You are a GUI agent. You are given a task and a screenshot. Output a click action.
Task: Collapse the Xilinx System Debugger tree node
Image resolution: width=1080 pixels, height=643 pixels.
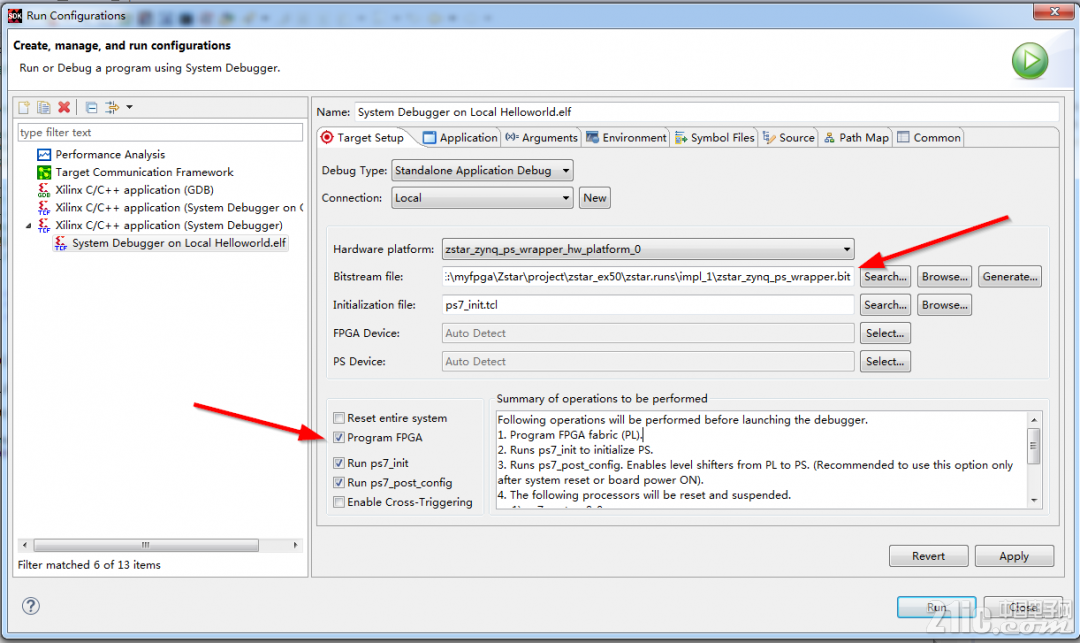pos(28,226)
